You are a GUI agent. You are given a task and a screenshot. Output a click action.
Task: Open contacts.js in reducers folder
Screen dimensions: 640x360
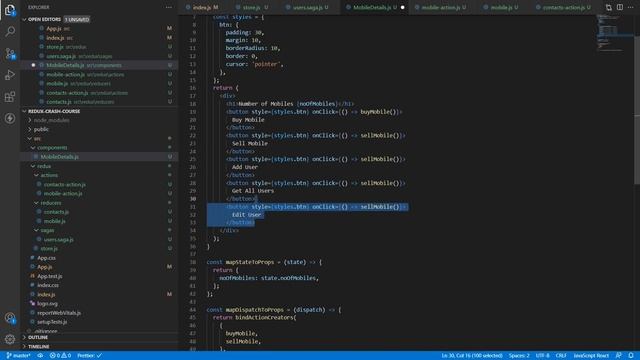click(x=99, y=212)
